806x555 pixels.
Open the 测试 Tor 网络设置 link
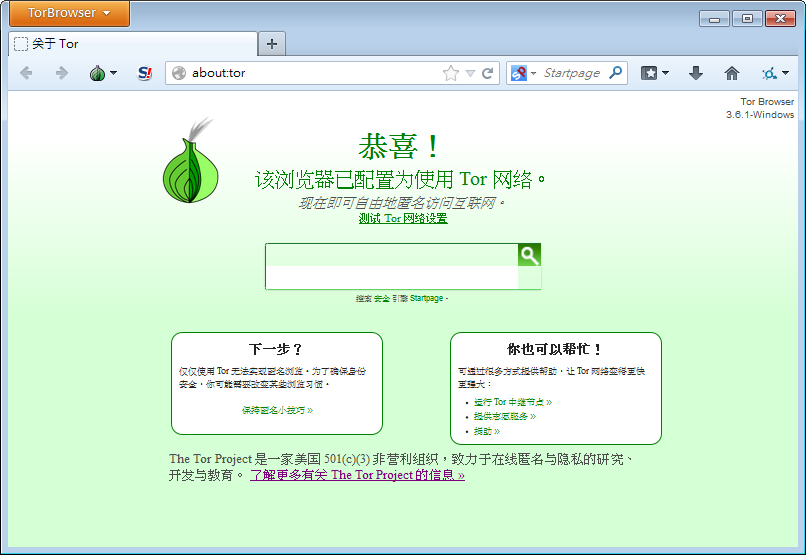tap(403, 218)
